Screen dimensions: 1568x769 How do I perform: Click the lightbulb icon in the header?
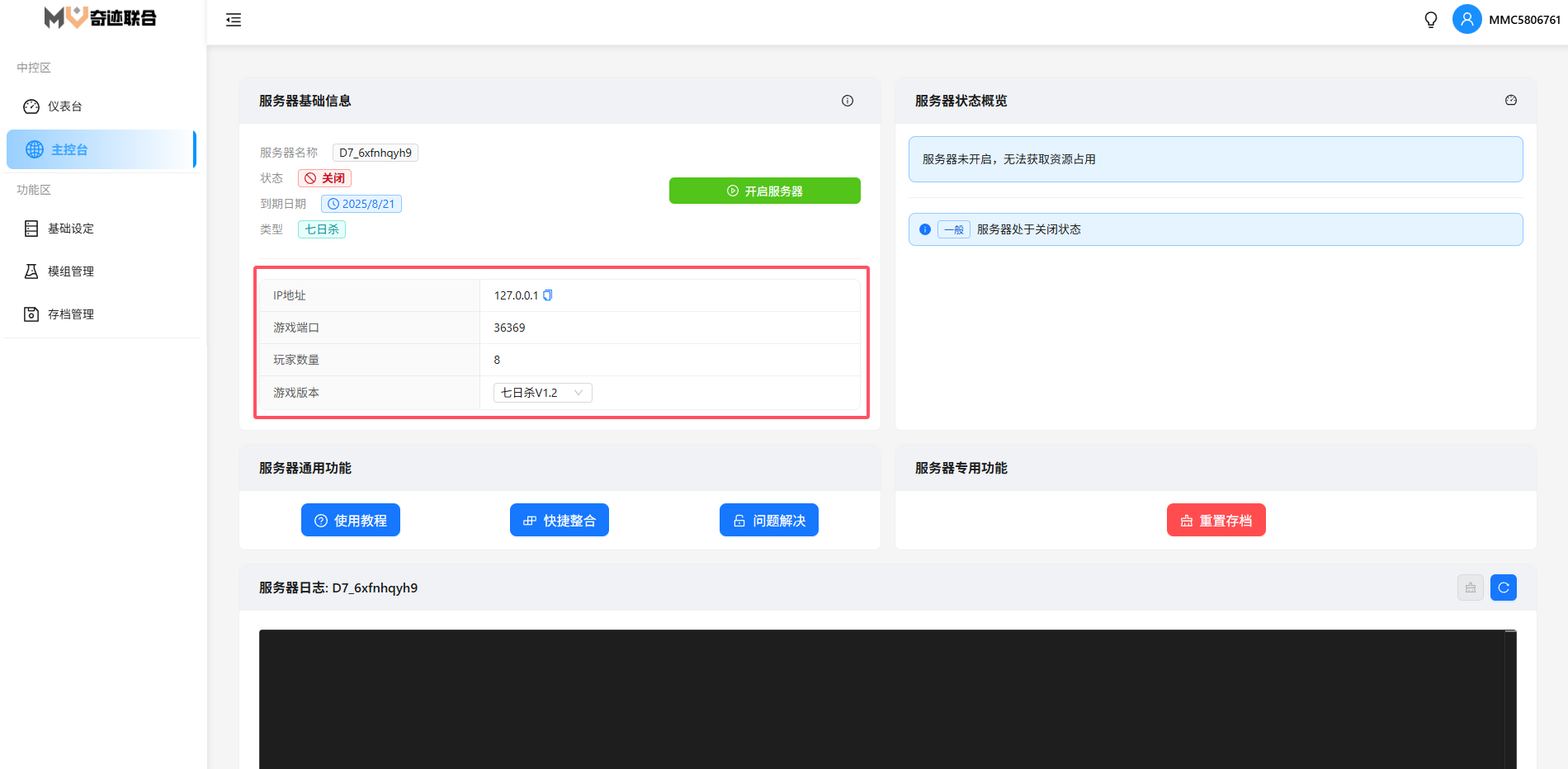point(1431,20)
